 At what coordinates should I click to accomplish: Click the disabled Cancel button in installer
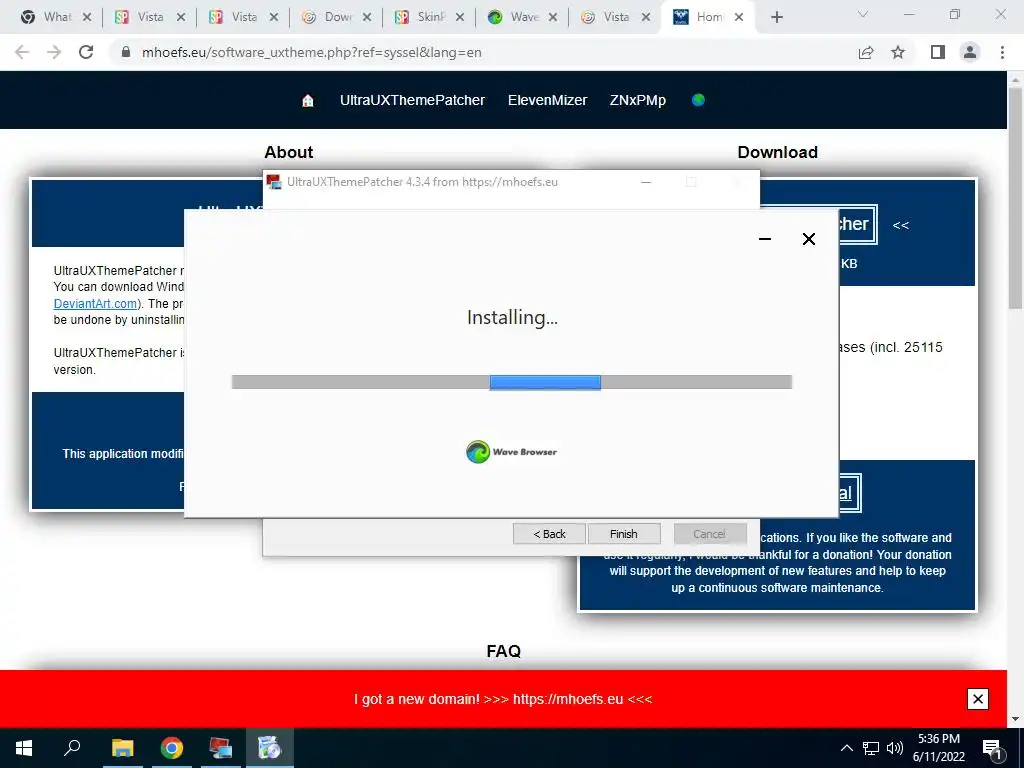(710, 534)
